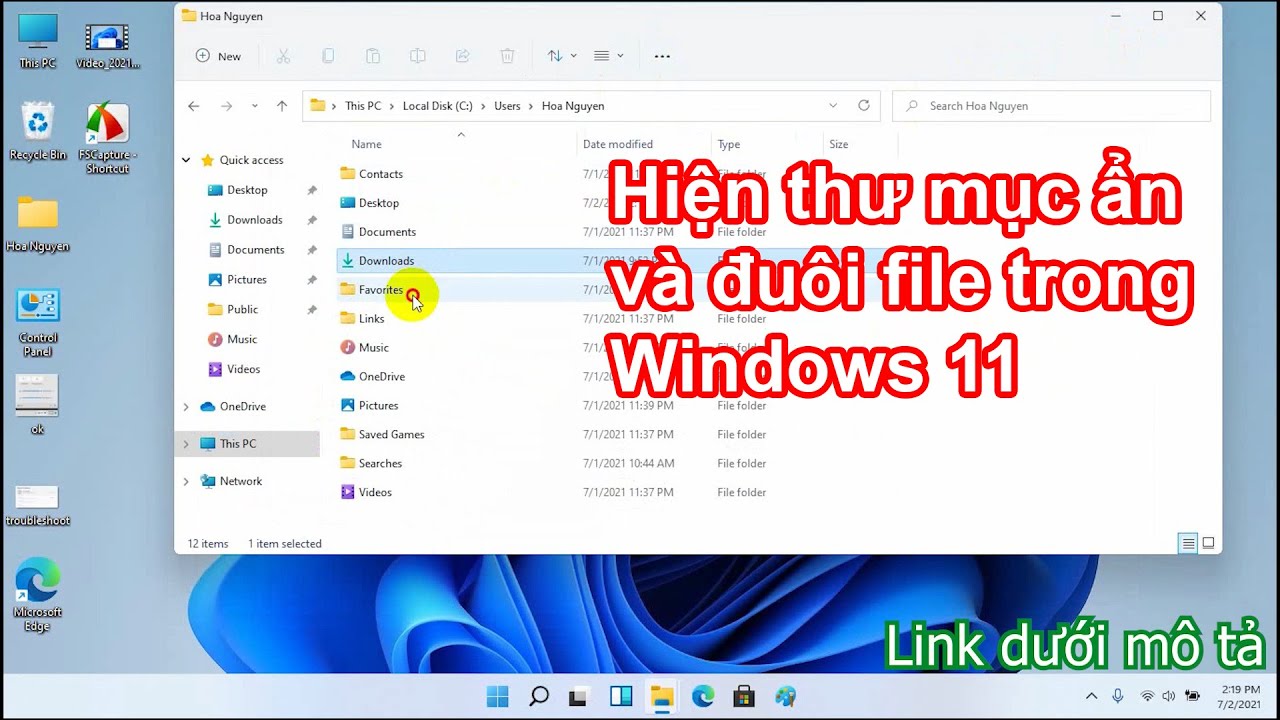Open the Sort options dropdown
Image resolution: width=1280 pixels, height=720 pixels.
[562, 56]
